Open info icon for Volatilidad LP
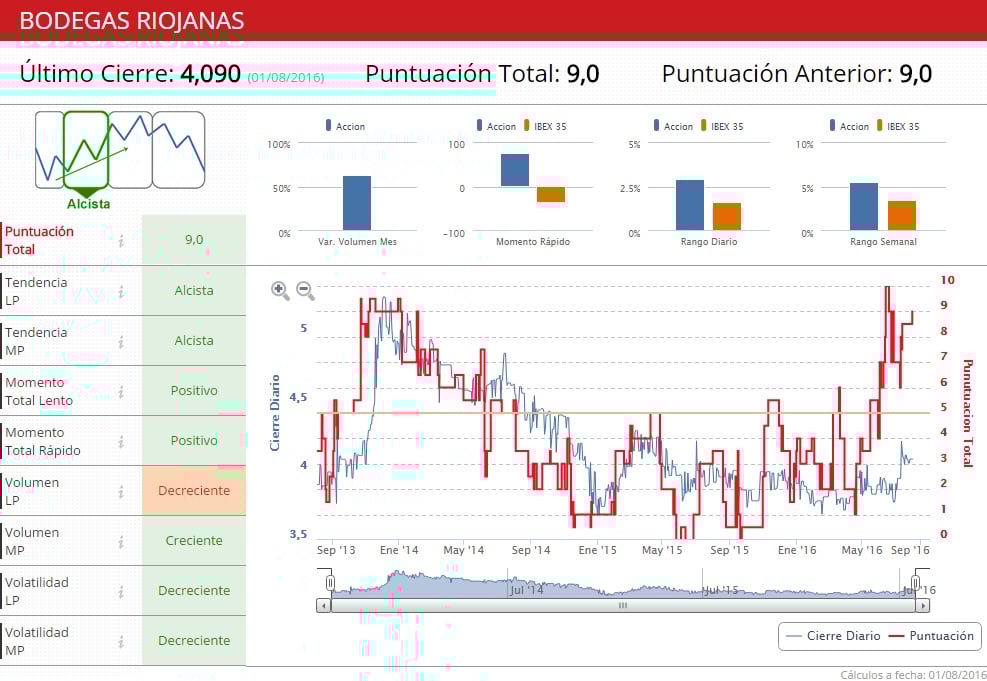This screenshot has width=987, height=681. 121,592
